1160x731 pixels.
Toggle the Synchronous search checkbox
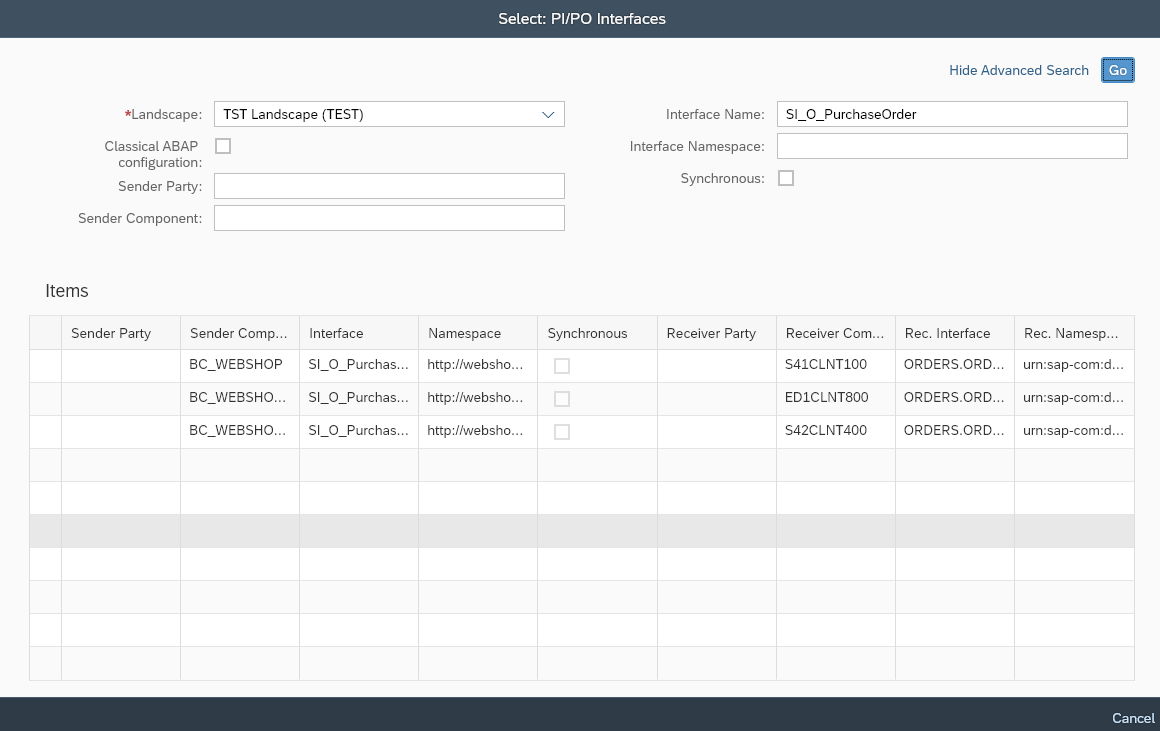(x=786, y=178)
